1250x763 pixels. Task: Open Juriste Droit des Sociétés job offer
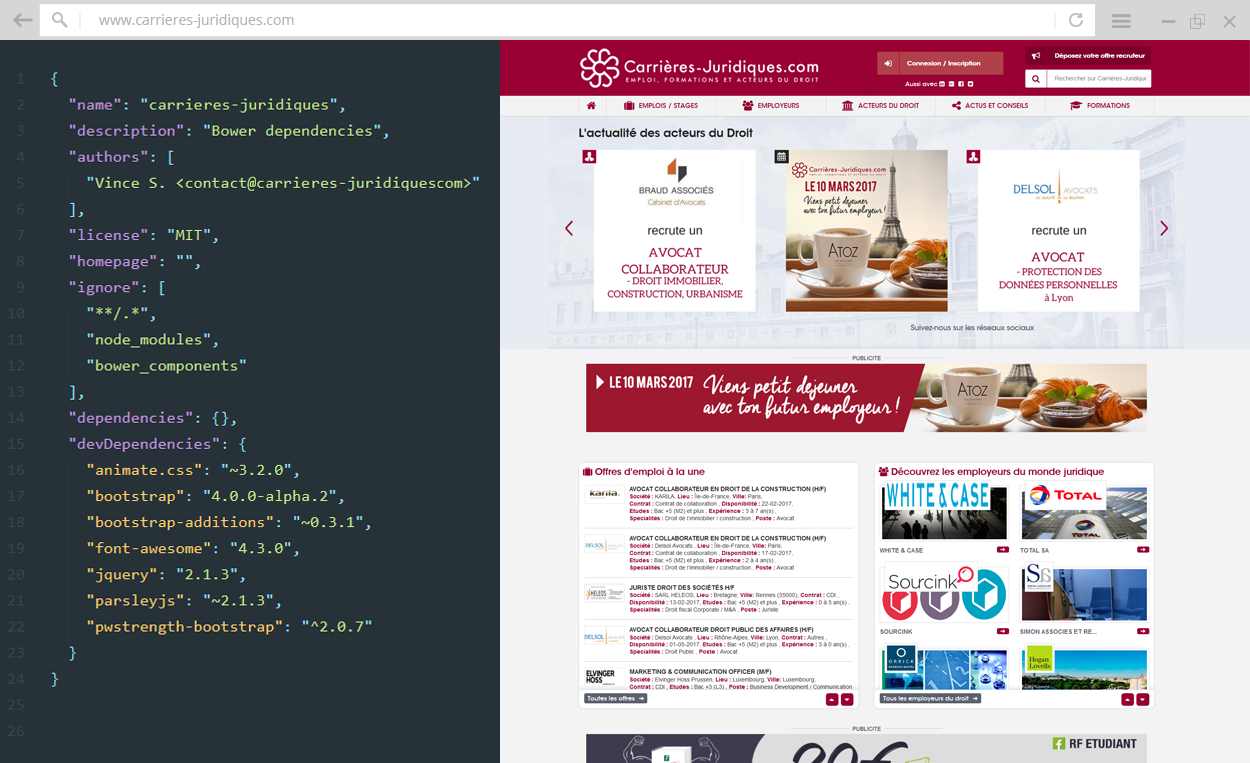[682, 587]
